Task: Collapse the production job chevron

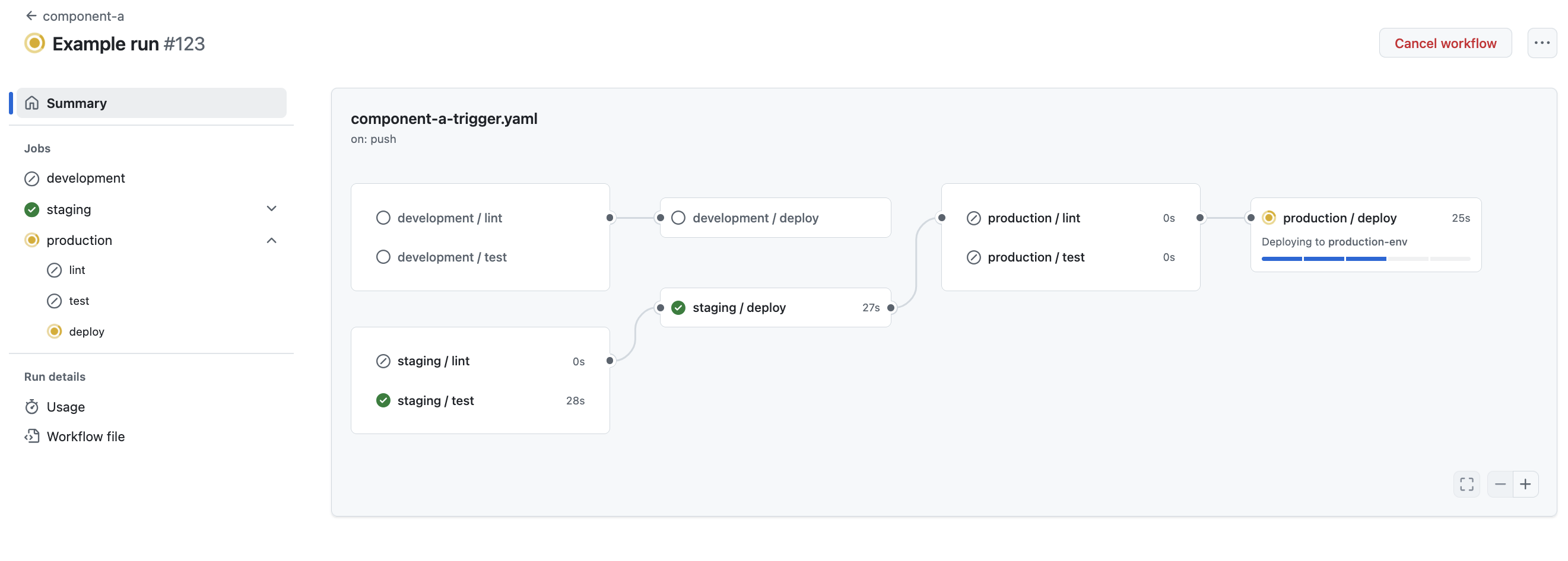Action: tap(271, 240)
